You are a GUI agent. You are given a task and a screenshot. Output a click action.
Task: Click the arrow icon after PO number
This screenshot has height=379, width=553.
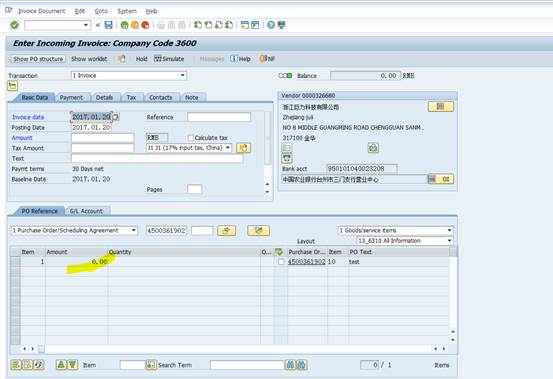[x=227, y=231]
